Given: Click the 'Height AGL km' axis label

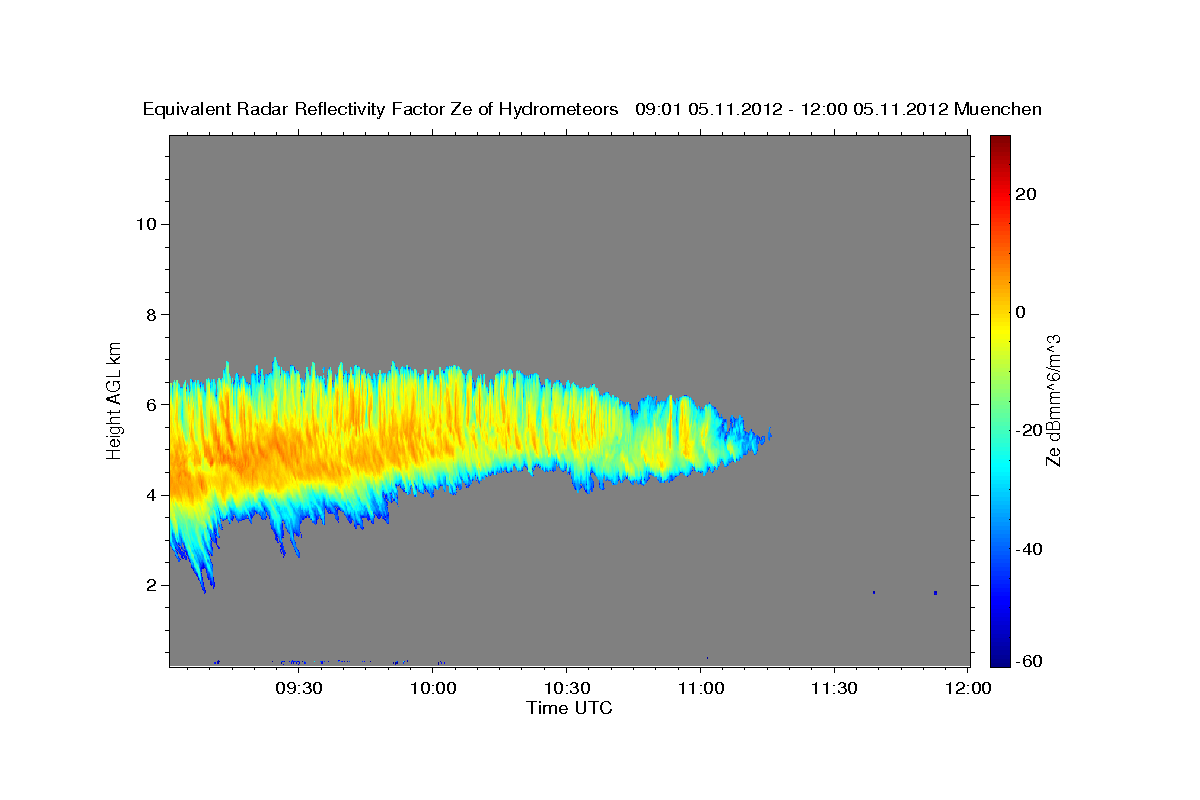Looking at the screenshot, I should coord(115,399).
